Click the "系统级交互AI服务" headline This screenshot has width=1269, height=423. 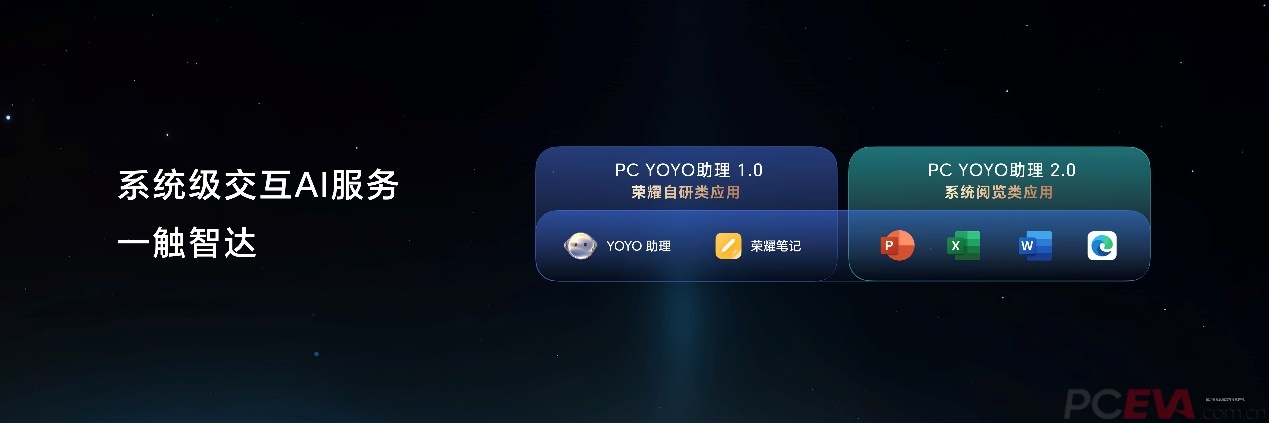pyautogui.click(x=259, y=186)
